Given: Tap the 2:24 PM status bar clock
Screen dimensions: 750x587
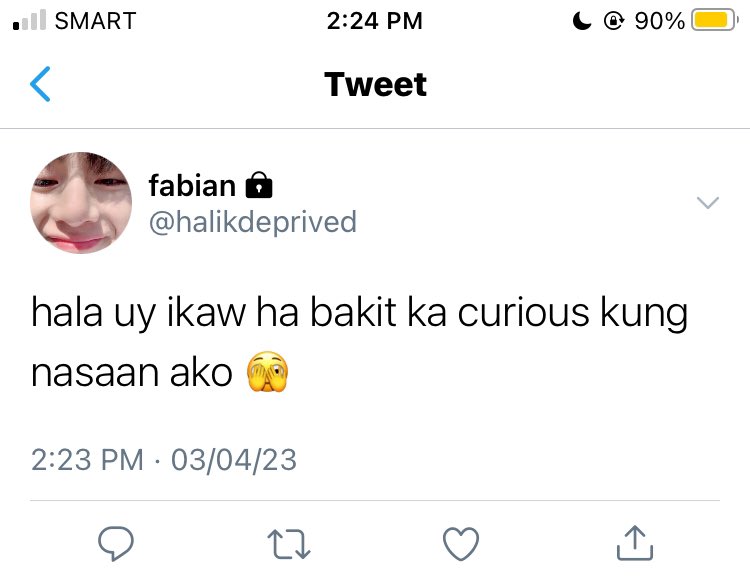Looking at the screenshot, I should tap(375, 21).
